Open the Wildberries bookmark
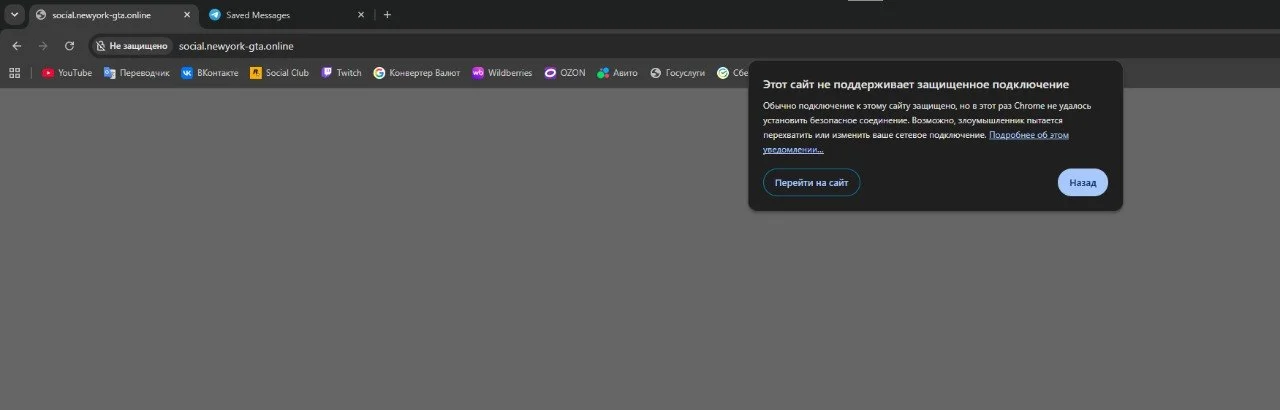 pos(502,73)
